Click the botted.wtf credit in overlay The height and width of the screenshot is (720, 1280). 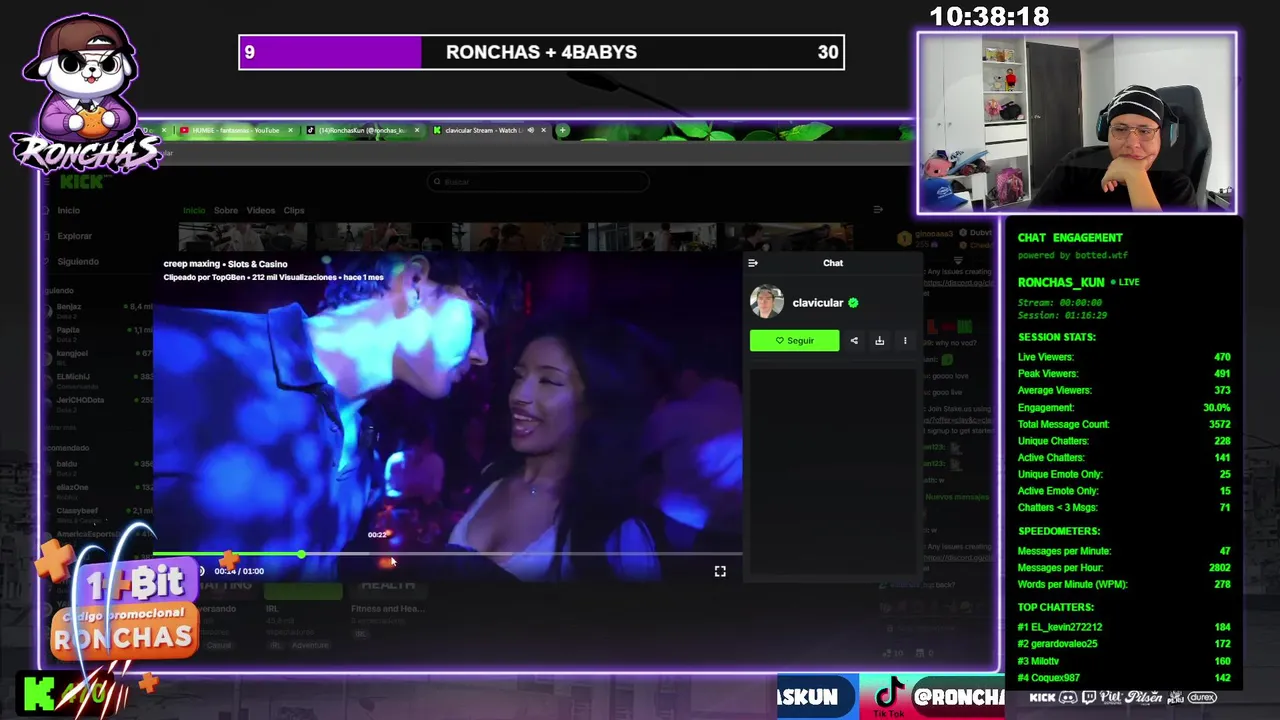pyautogui.click(x=1073, y=255)
